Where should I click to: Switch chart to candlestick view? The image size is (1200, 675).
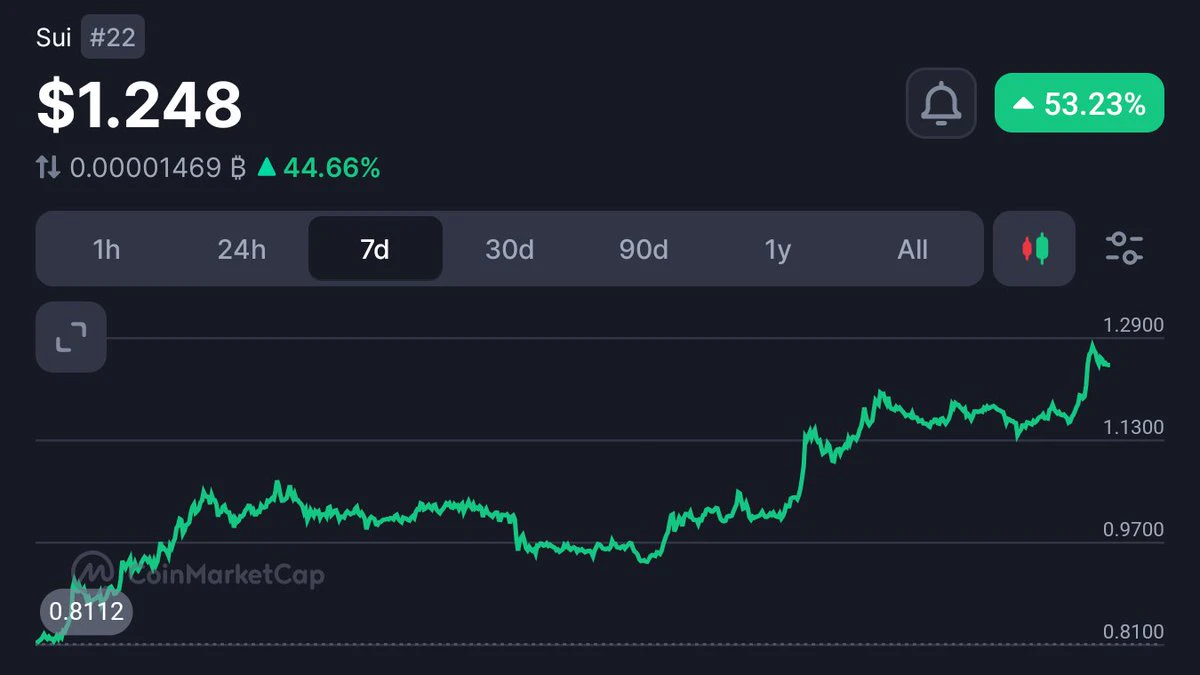tap(1034, 248)
